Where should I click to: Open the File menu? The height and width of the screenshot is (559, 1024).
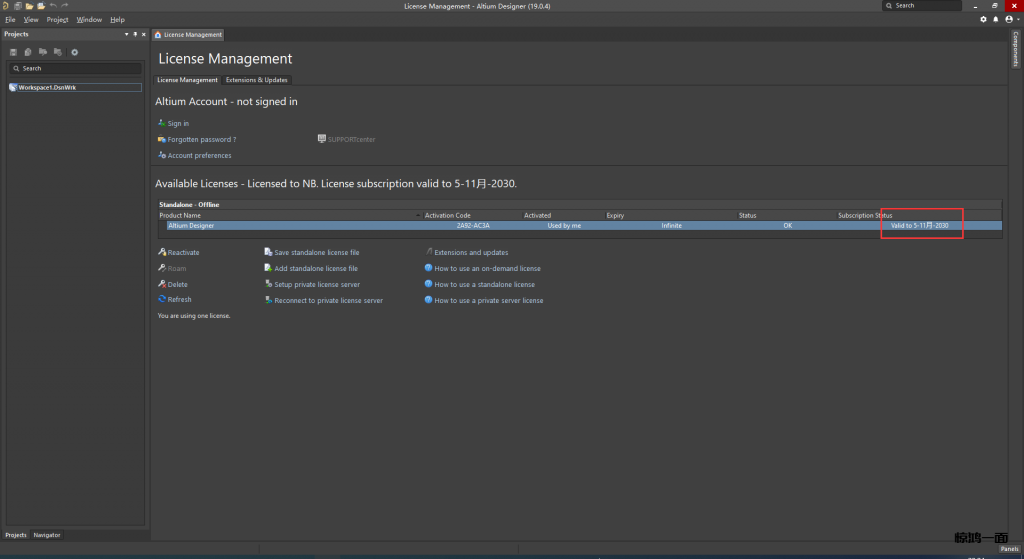[x=10, y=19]
